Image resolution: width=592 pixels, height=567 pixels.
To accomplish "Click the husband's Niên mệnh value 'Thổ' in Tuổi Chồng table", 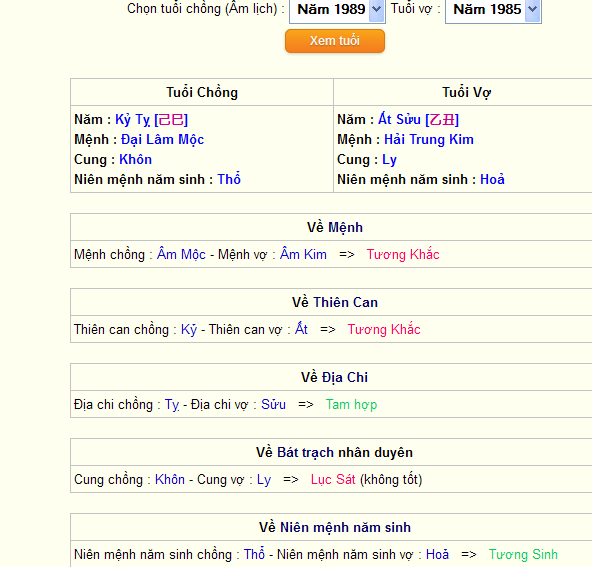I will click(229, 179).
